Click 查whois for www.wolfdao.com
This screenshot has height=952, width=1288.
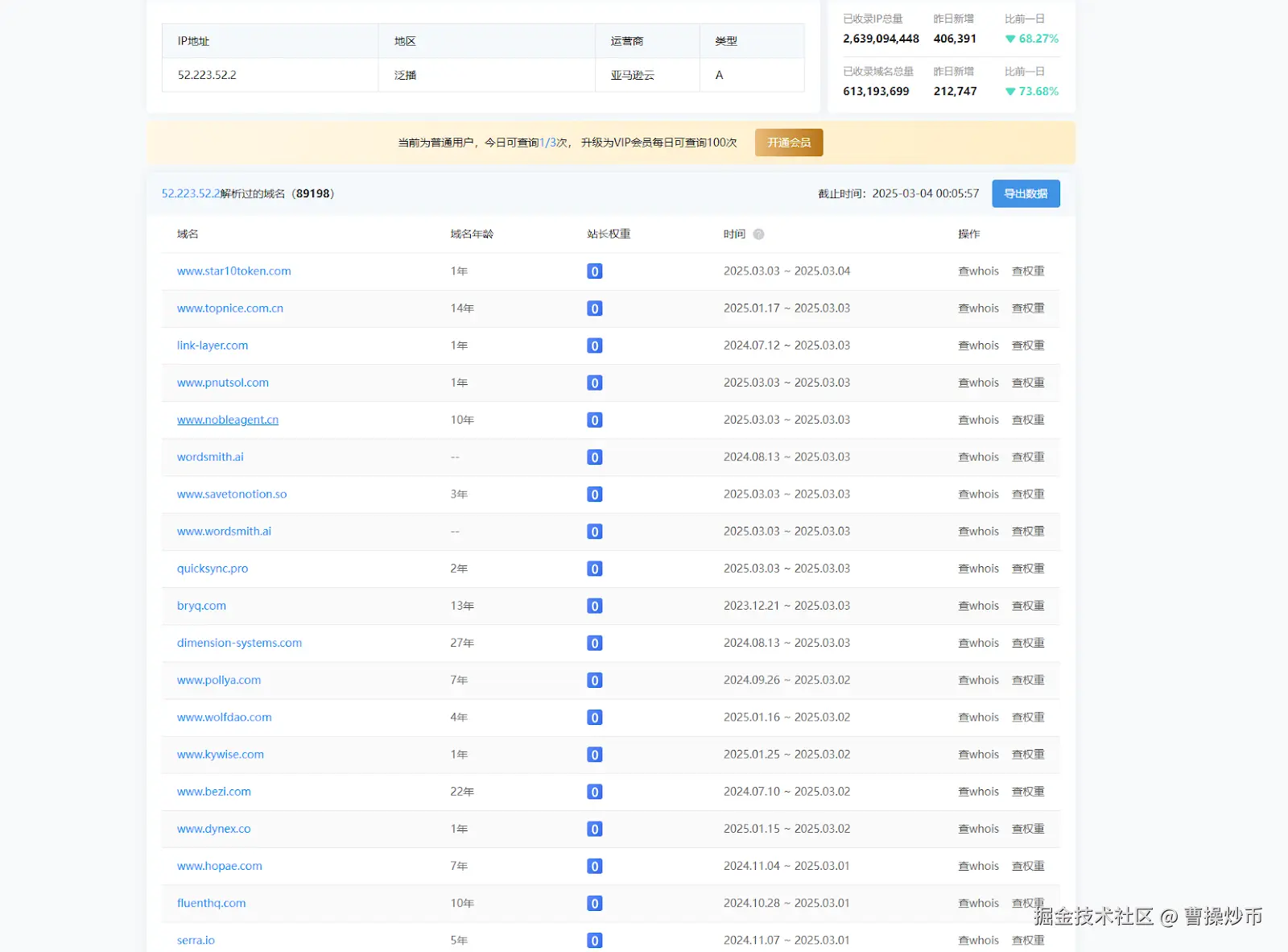(978, 717)
